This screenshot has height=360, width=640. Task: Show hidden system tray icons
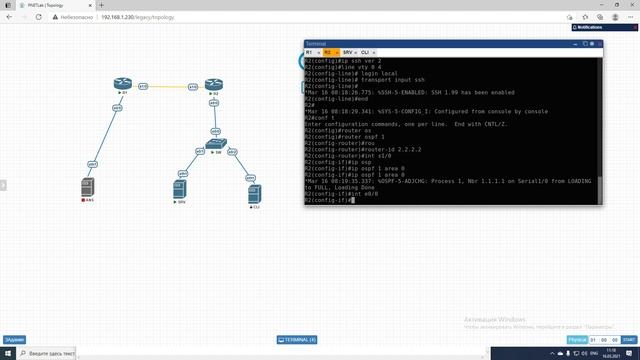tap(552, 353)
